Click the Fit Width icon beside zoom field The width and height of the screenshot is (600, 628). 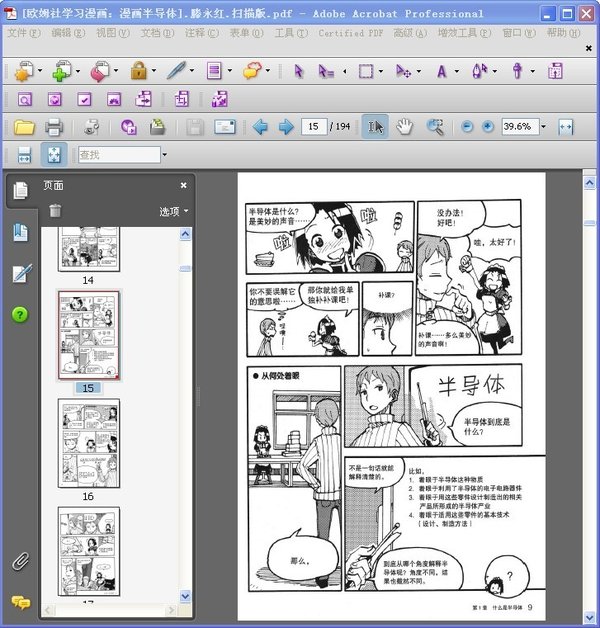(x=566, y=127)
